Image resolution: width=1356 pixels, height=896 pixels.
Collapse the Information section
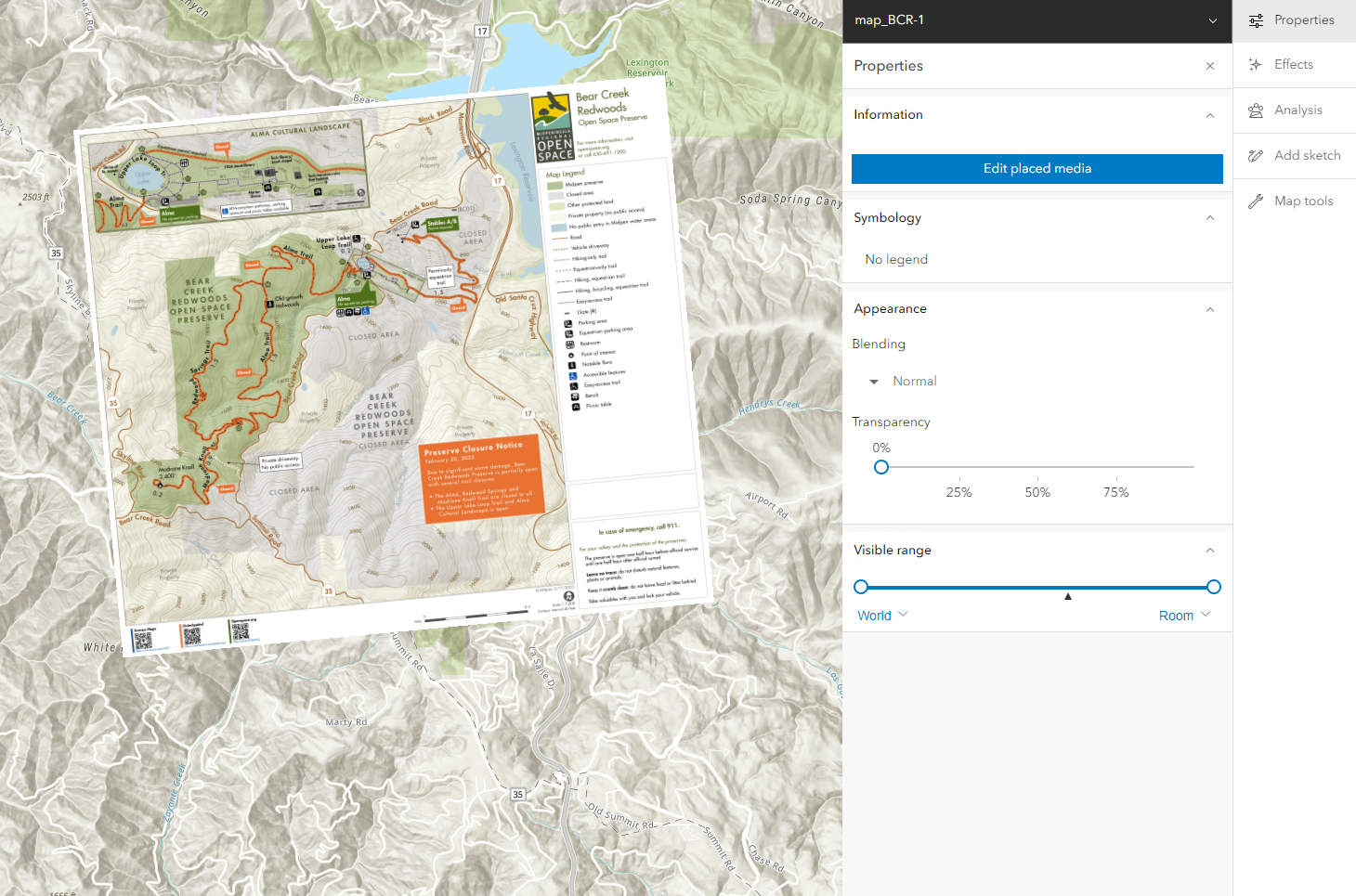[x=1210, y=114]
